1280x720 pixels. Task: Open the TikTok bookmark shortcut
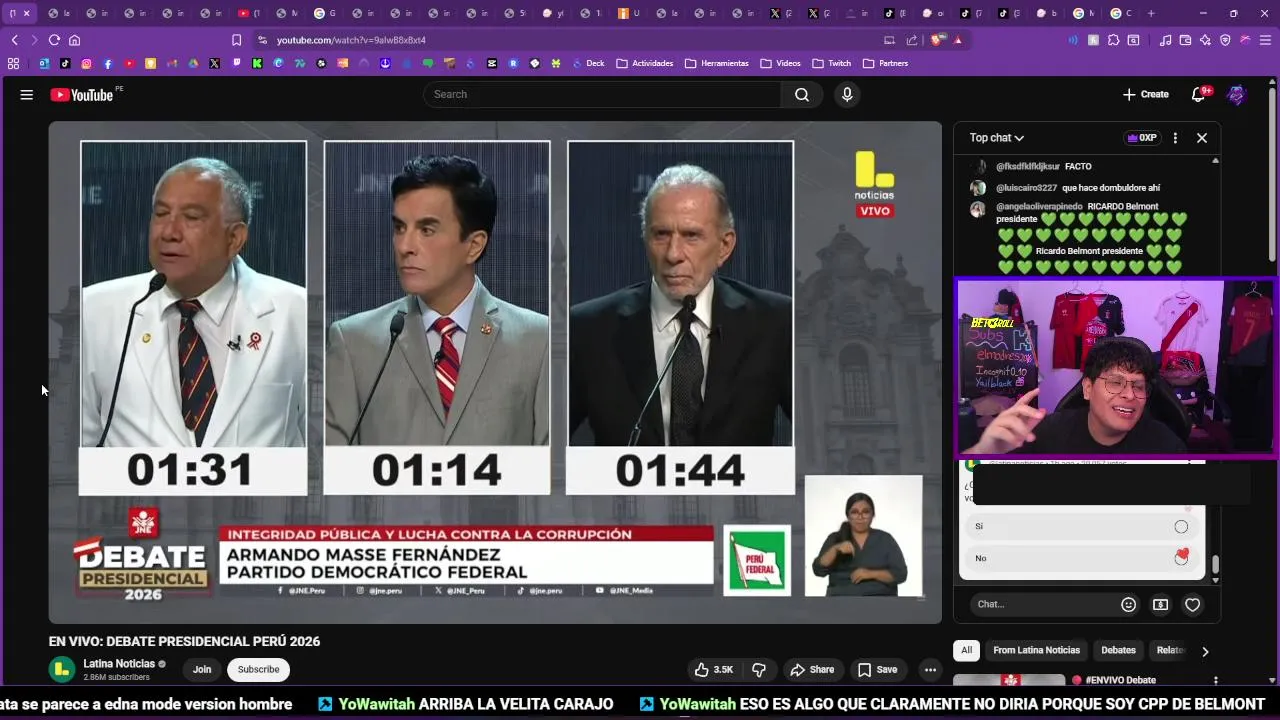[x=65, y=63]
